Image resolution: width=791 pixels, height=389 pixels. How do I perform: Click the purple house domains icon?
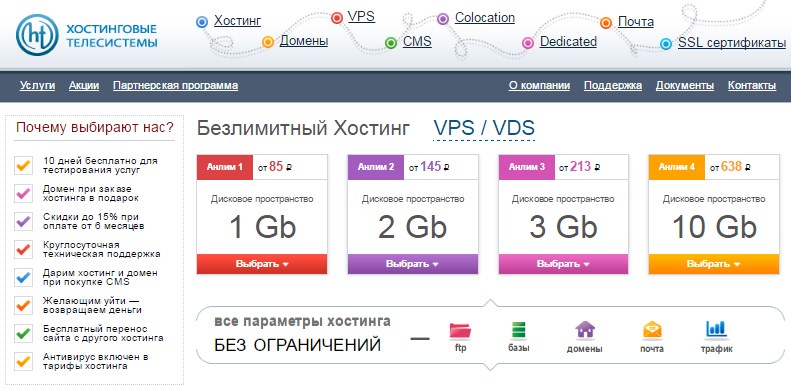(585, 330)
